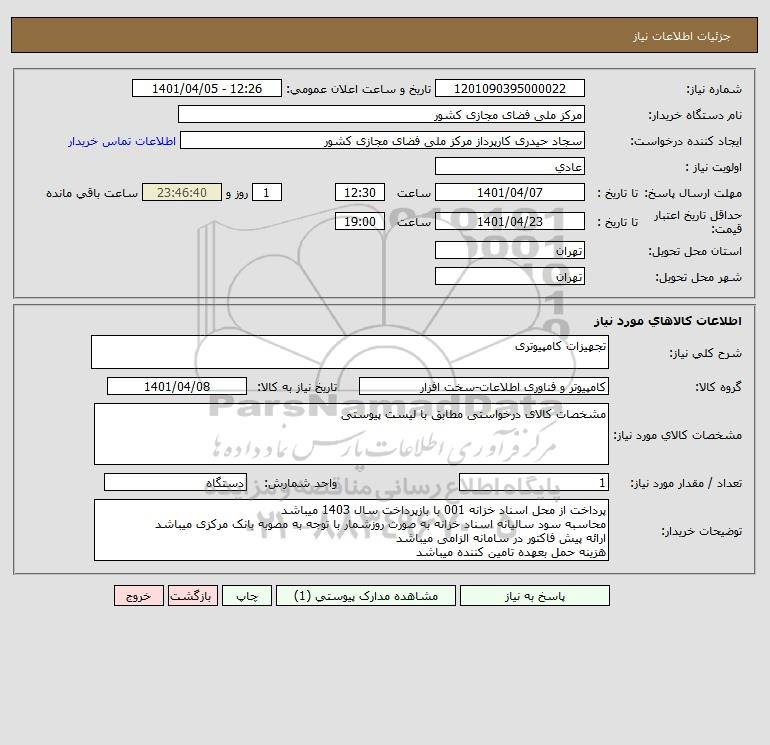770x745 pixels.
Task: Click the استان محل تحویل label
Action: pyautogui.click(x=695, y=251)
